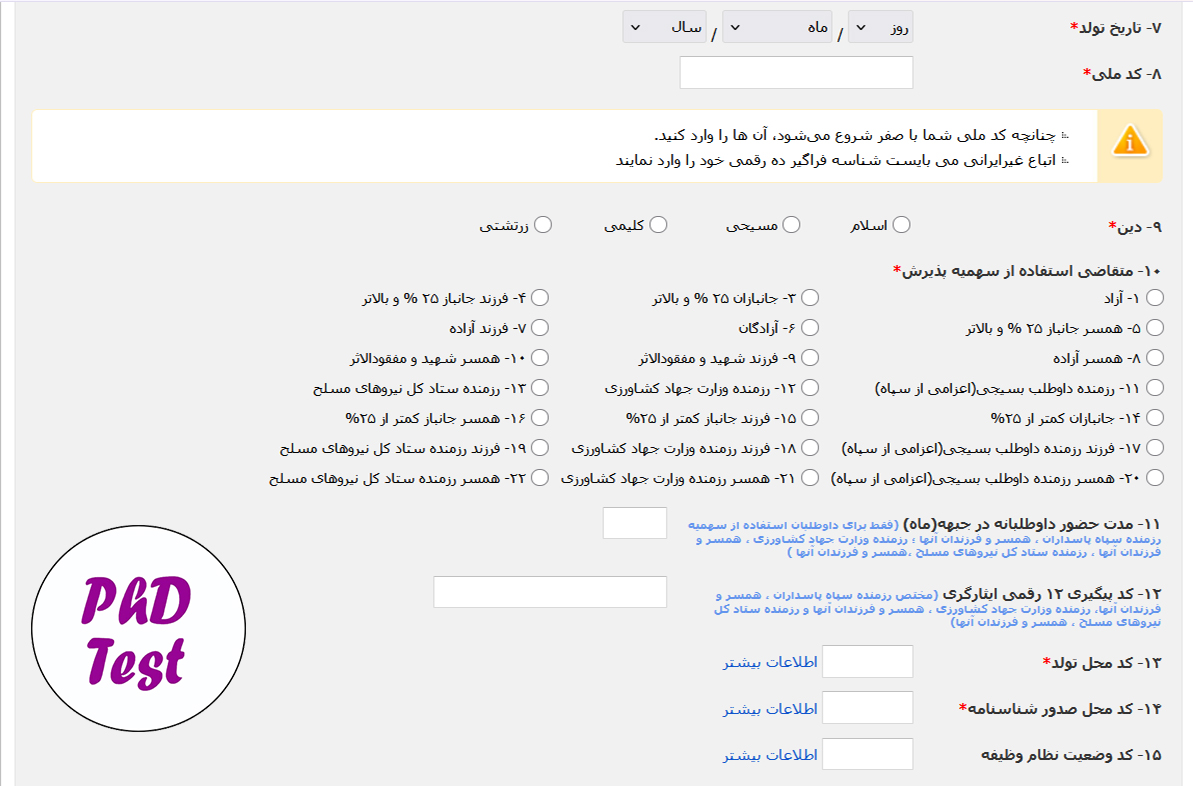Click the کد ملی input field

[x=796, y=73]
